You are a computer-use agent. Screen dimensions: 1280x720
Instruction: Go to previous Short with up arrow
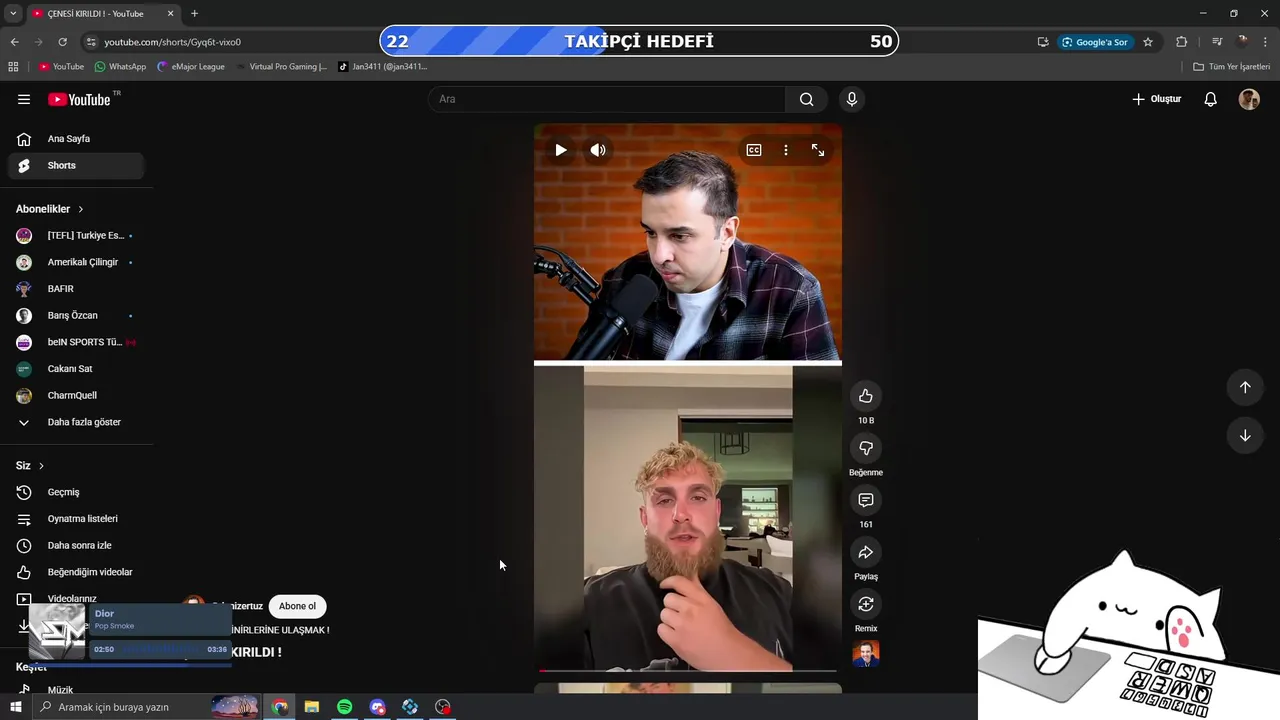point(1245,387)
